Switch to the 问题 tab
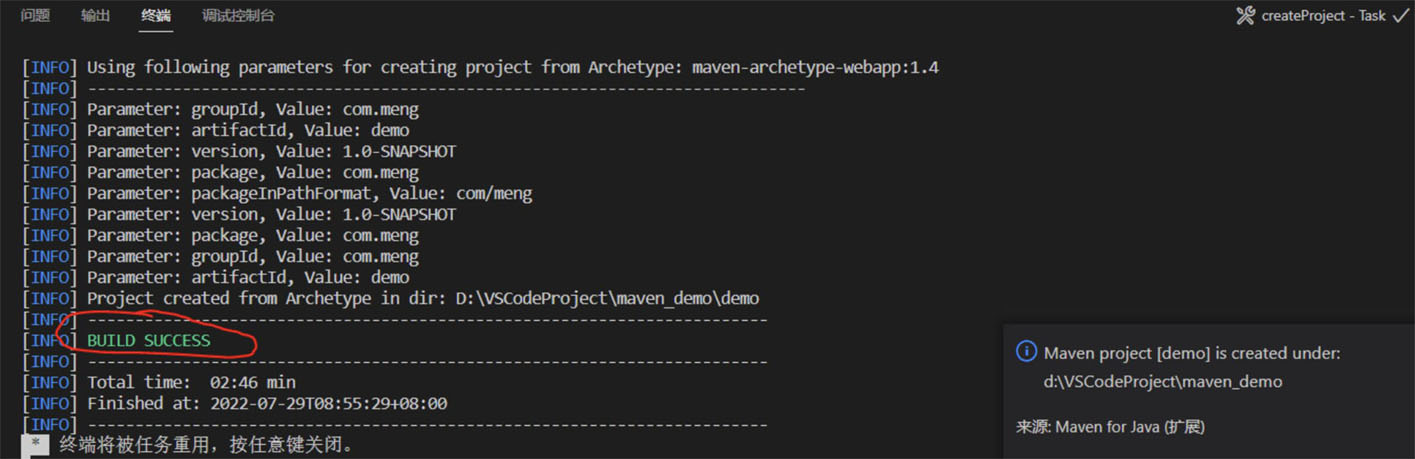The width and height of the screenshot is (1415, 459). (x=35, y=15)
